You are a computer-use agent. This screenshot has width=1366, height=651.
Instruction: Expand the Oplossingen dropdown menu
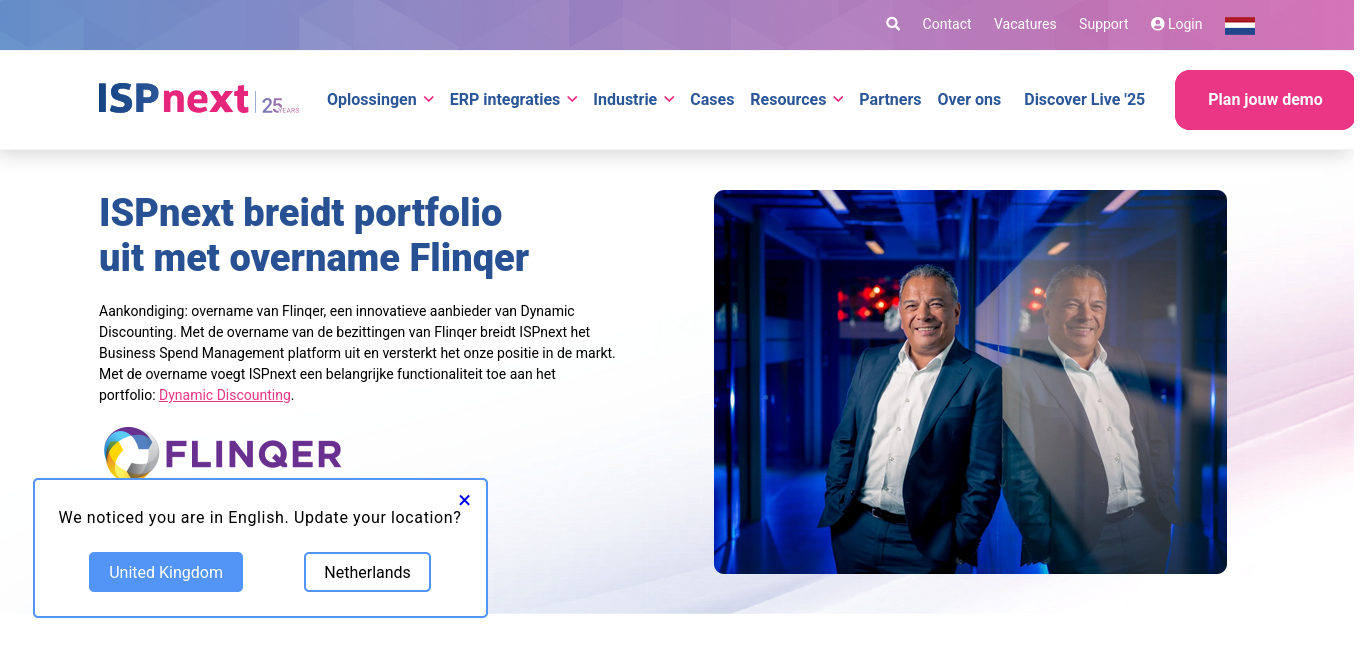[380, 100]
